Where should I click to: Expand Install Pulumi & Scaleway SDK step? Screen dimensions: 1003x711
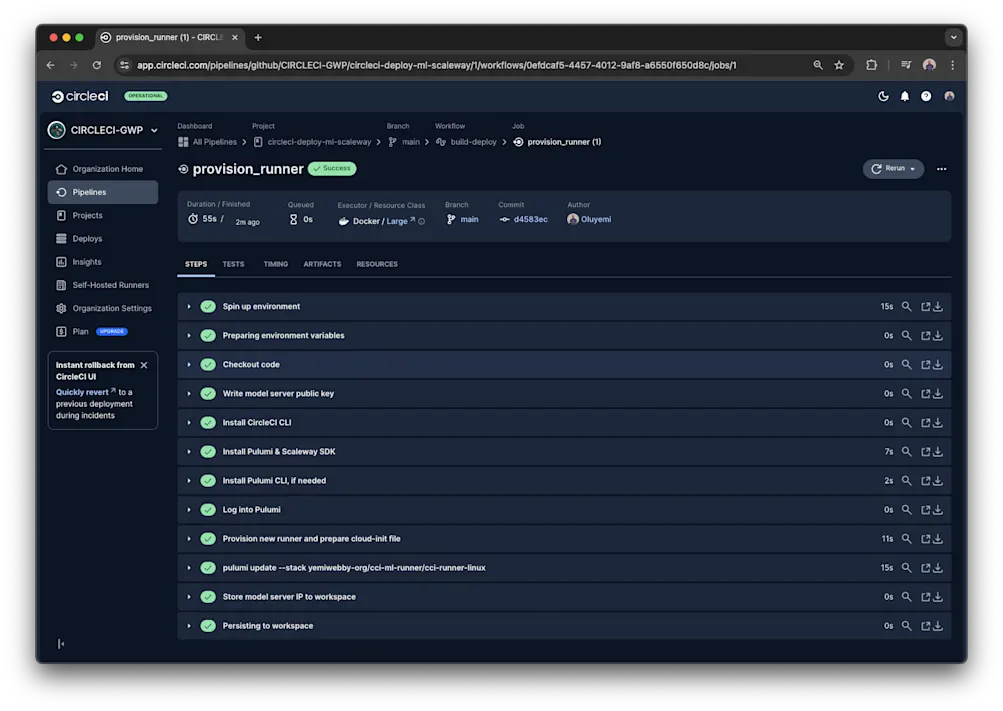pos(189,452)
